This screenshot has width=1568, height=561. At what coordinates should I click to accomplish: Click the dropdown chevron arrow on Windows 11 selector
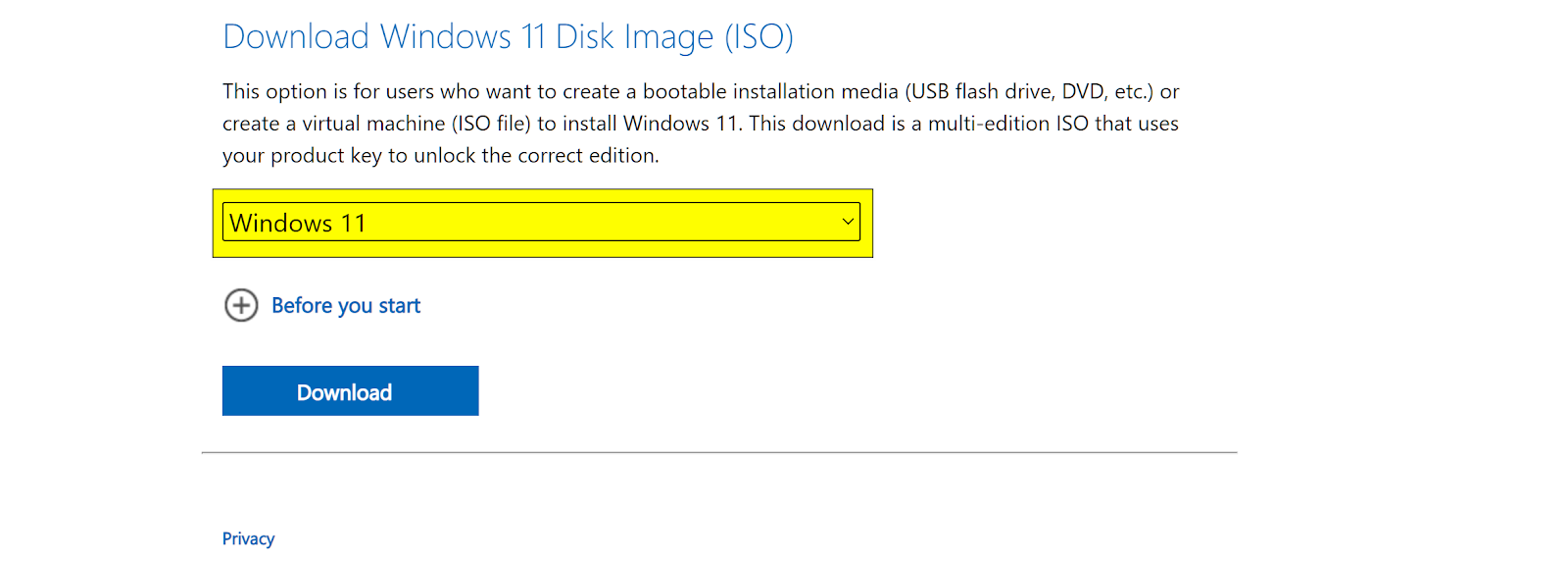point(848,222)
